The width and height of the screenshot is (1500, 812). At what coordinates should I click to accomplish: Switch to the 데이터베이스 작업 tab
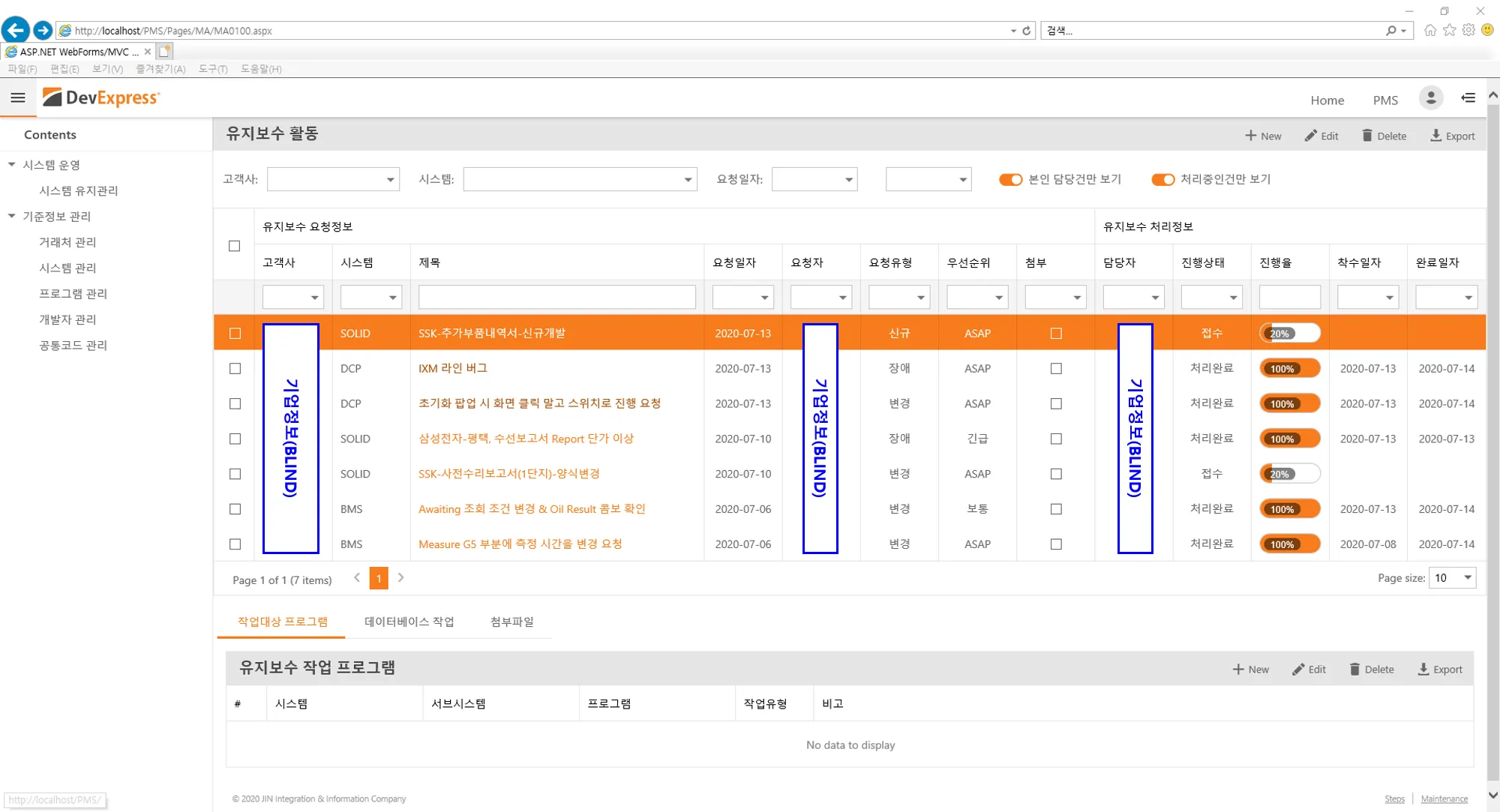pos(409,622)
